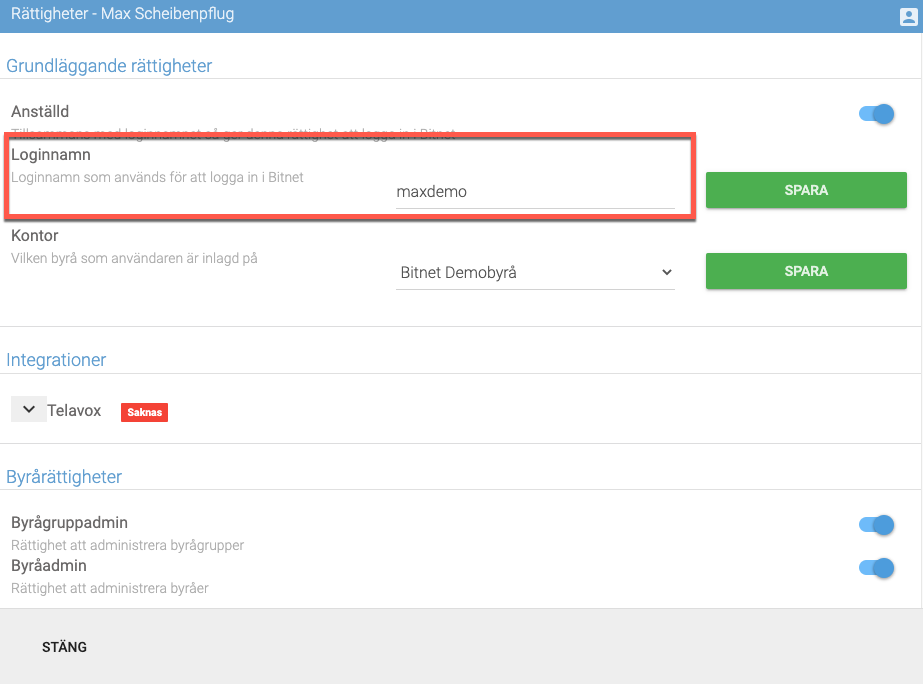Click the Byrågruppadmin label
The image size is (923, 684).
click(69, 523)
